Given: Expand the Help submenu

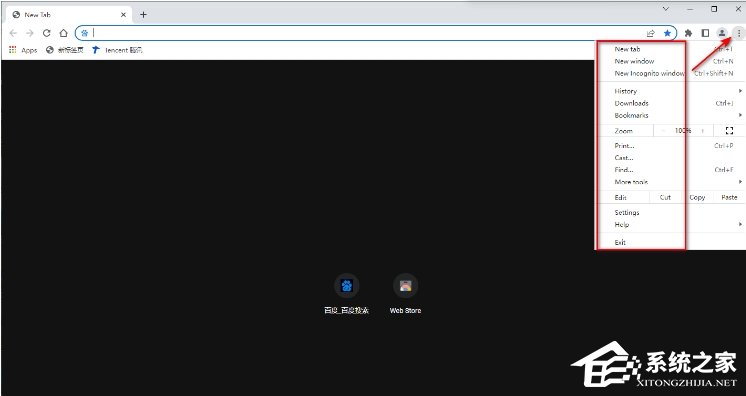Looking at the screenshot, I should click(670, 225).
